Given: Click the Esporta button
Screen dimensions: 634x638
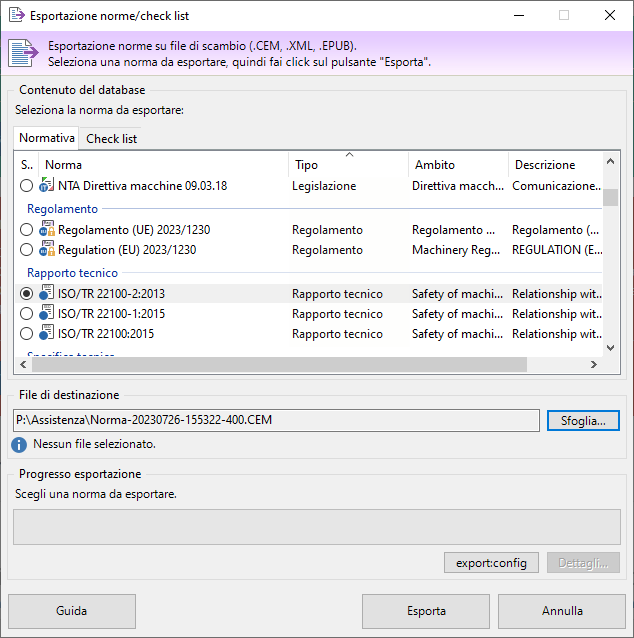Looking at the screenshot, I should pyautogui.click(x=426, y=611).
